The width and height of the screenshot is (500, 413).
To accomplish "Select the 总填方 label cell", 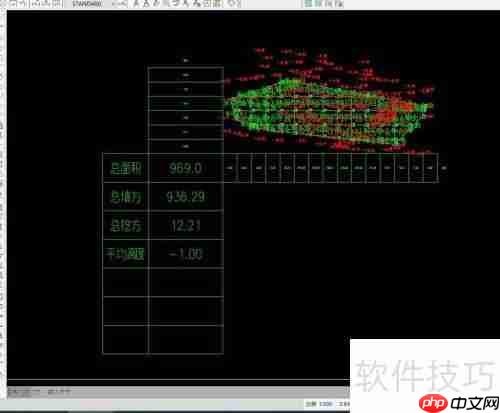I will 126,197.
